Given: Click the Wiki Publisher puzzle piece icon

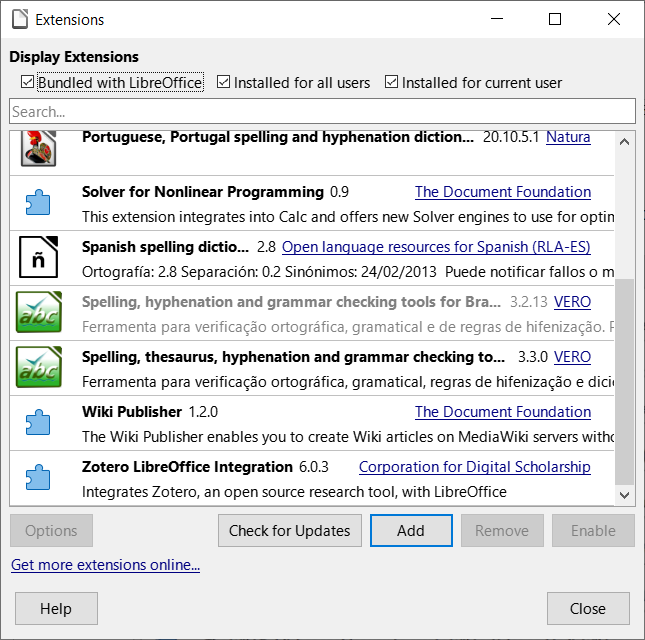Looking at the screenshot, I should [x=38, y=422].
